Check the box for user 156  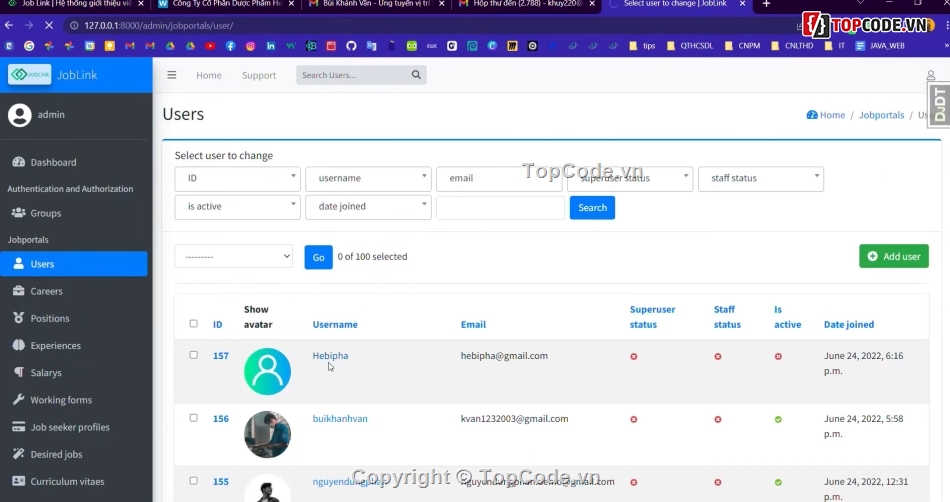(193, 418)
